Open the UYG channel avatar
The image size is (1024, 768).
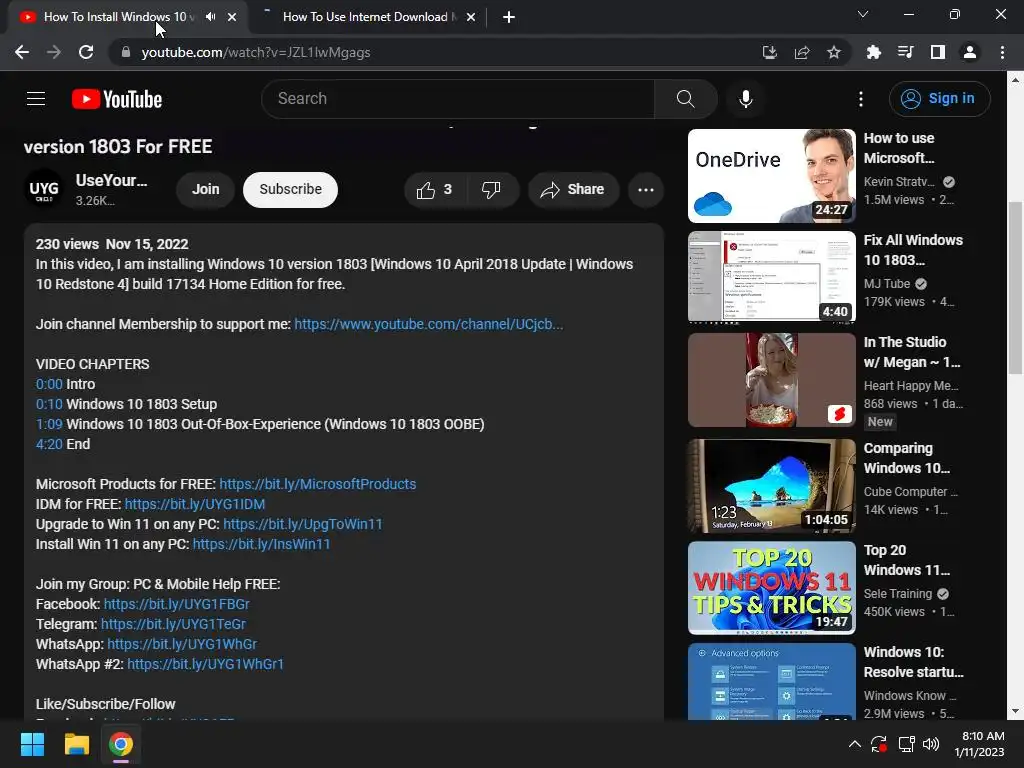tap(44, 189)
